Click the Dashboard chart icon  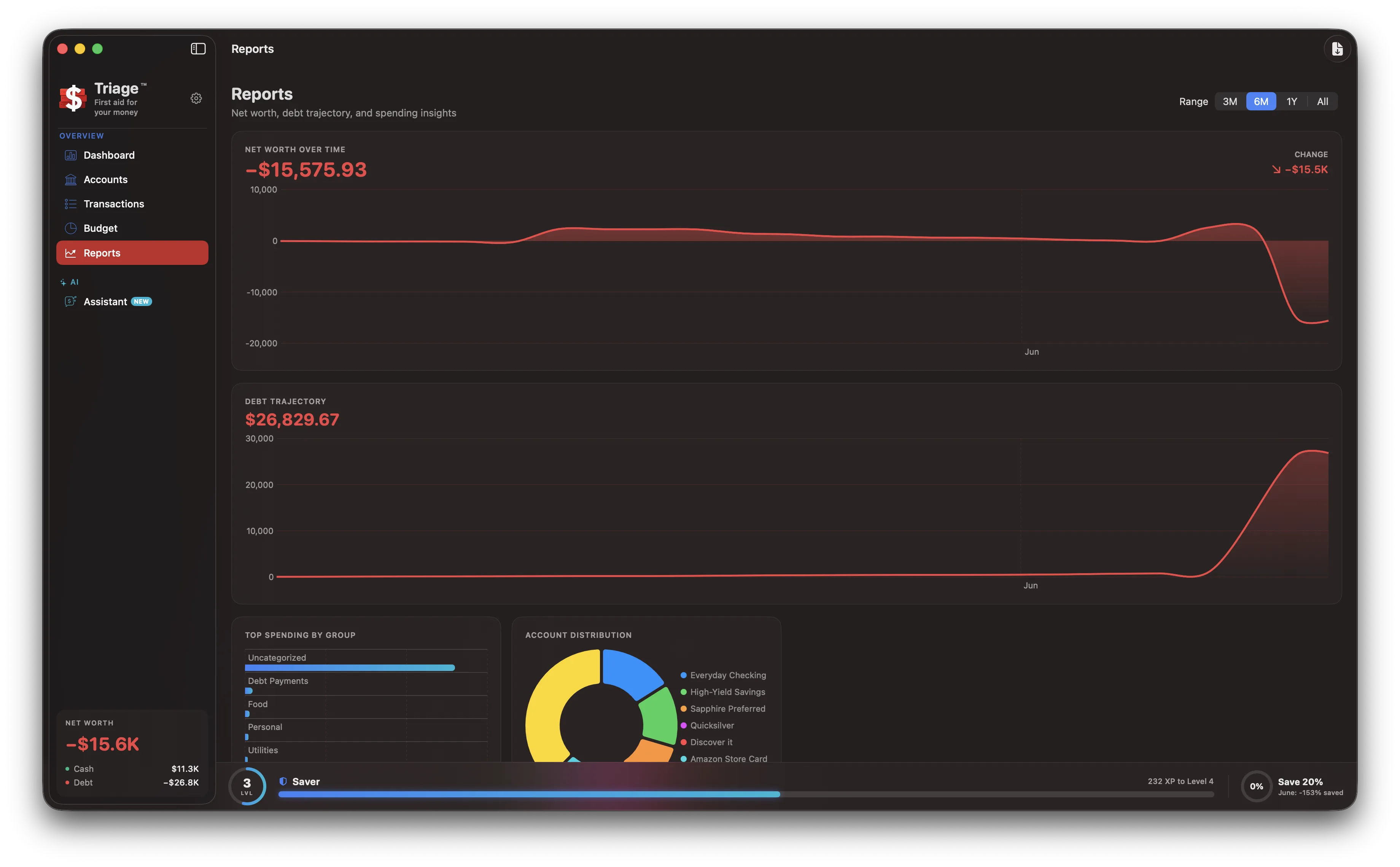(x=70, y=155)
